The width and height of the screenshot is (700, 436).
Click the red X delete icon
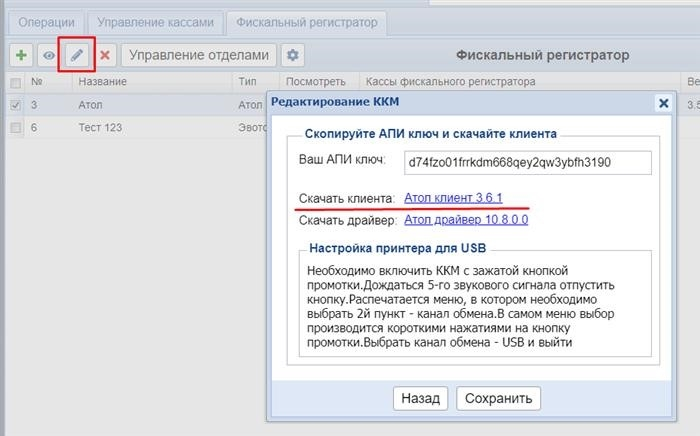coord(103,55)
